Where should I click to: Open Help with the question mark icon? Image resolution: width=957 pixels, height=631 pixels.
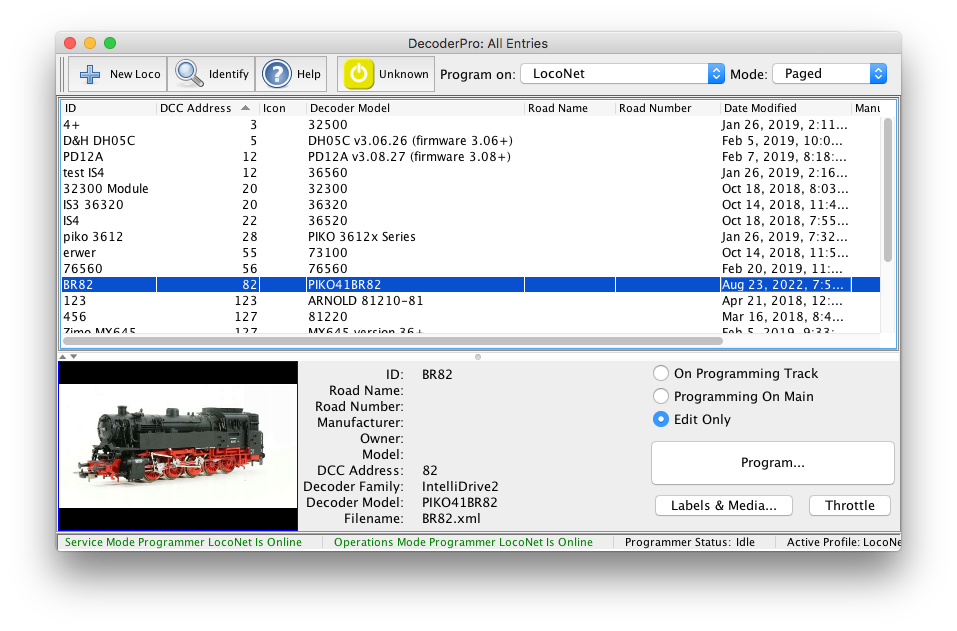point(276,74)
